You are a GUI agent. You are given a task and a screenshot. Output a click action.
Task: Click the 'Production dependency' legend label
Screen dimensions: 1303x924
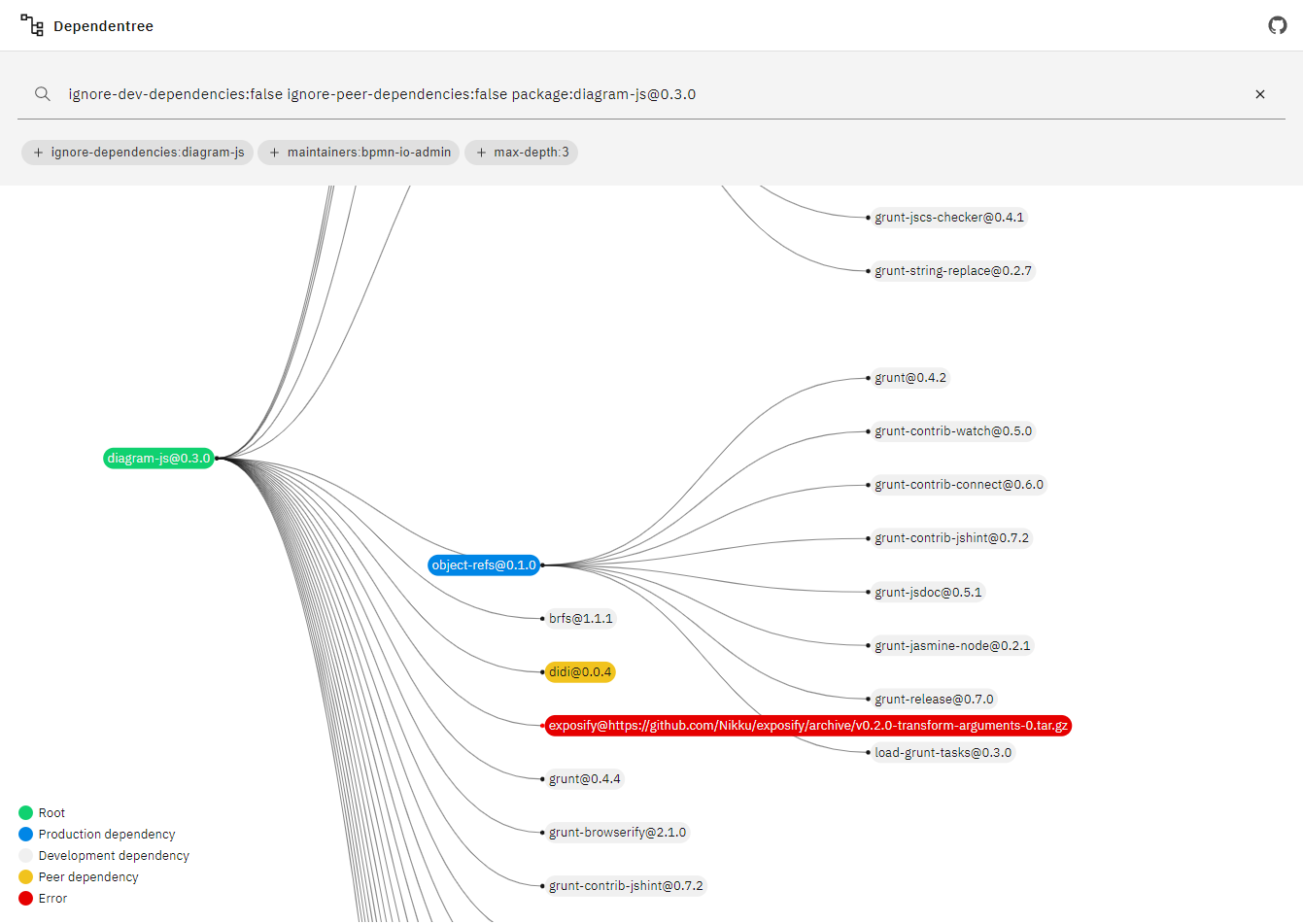click(107, 835)
